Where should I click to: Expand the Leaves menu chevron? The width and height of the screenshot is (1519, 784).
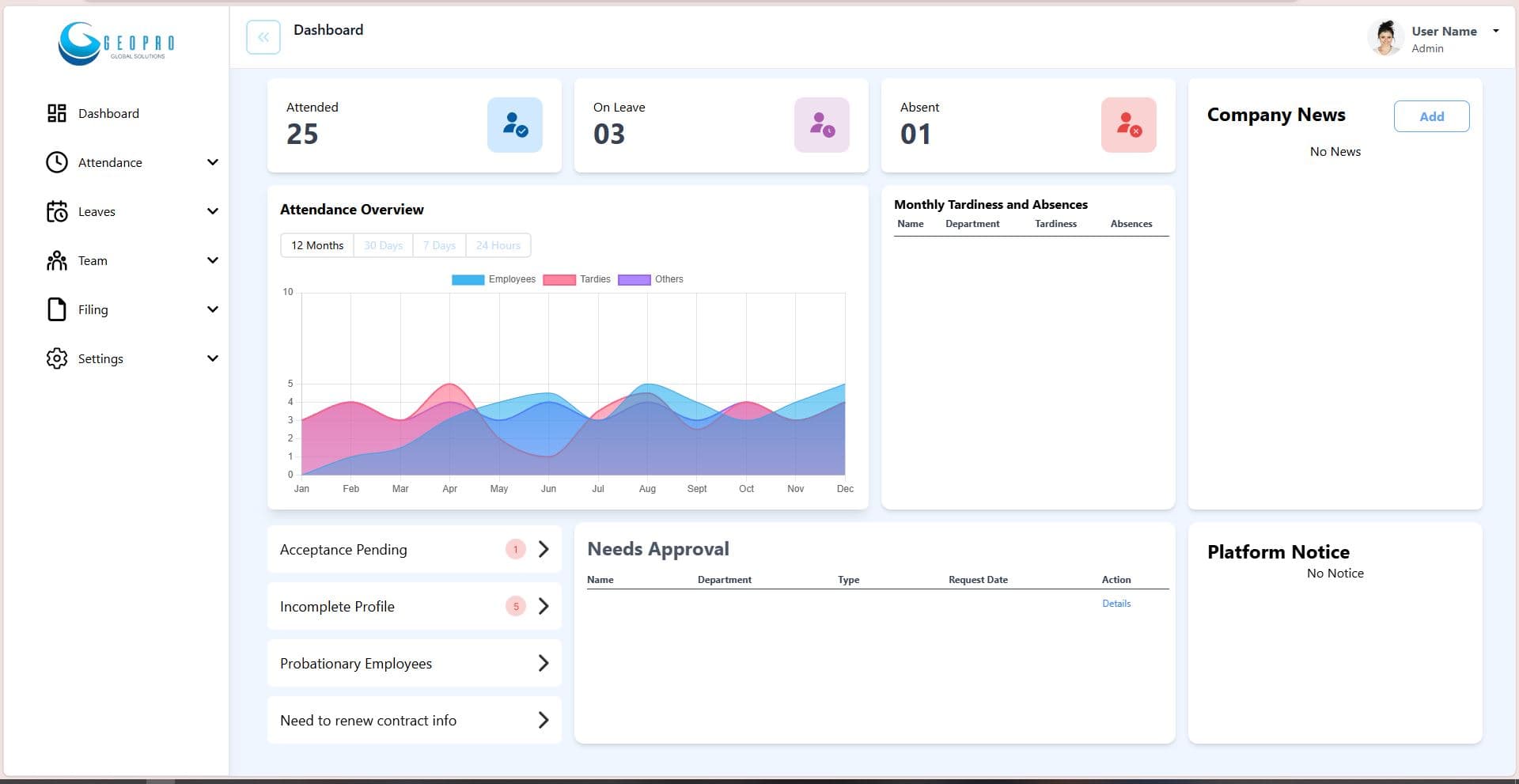(212, 211)
